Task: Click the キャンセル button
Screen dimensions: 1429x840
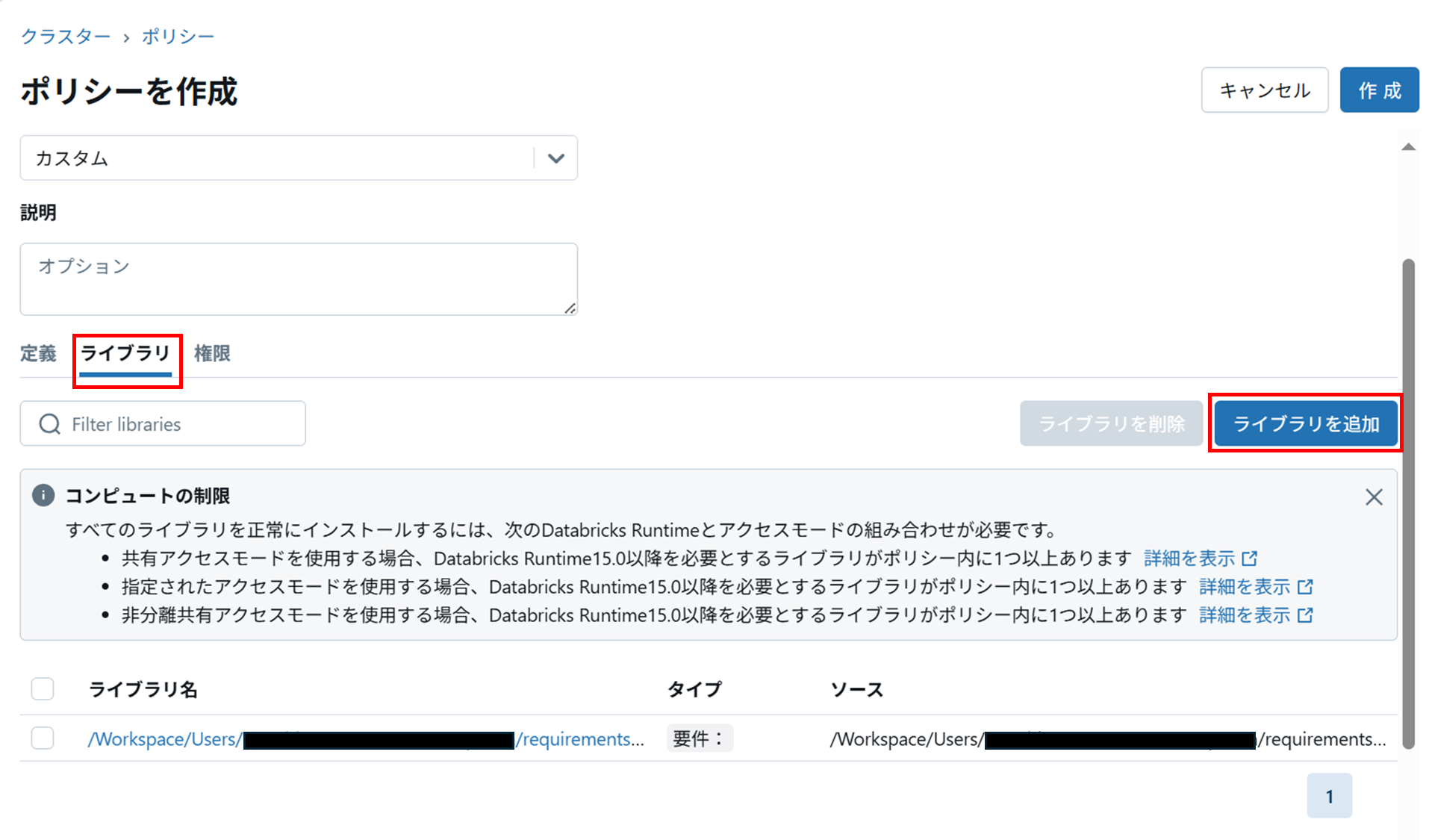Action: [x=1264, y=90]
